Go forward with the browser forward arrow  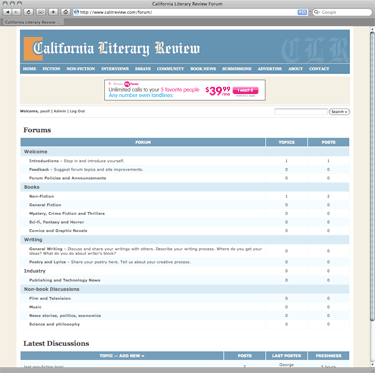click(16, 12)
